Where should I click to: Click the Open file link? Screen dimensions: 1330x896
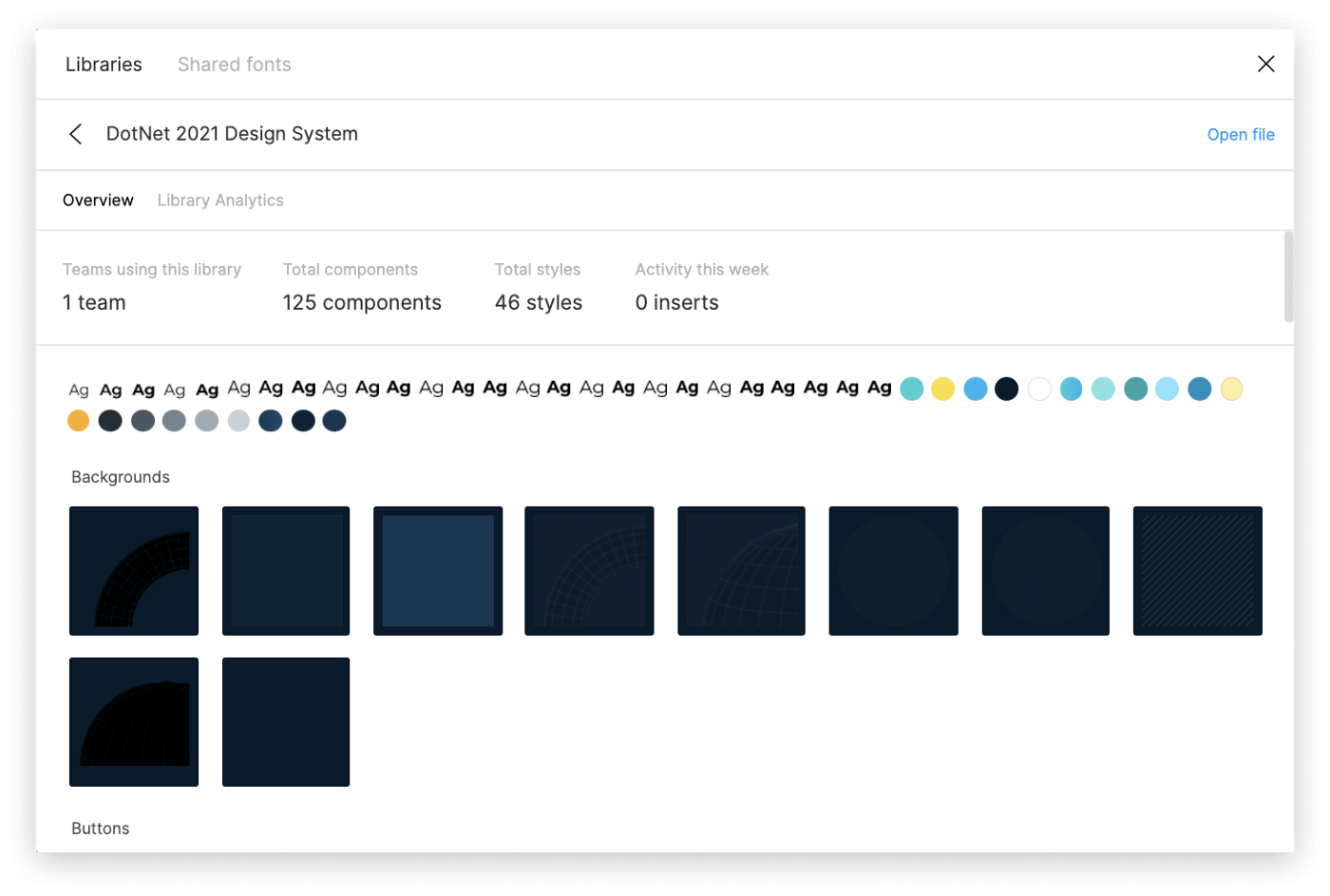point(1241,135)
